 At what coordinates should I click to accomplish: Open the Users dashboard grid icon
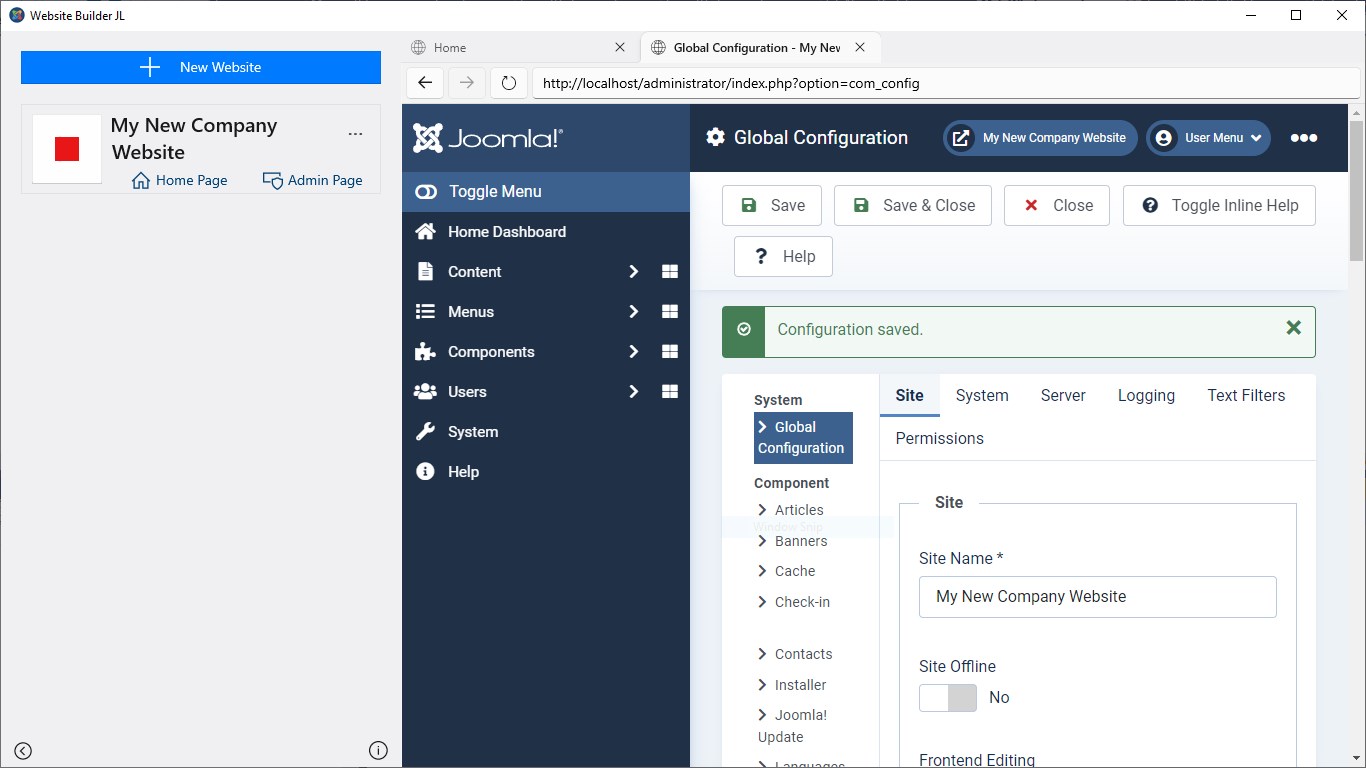coord(670,392)
